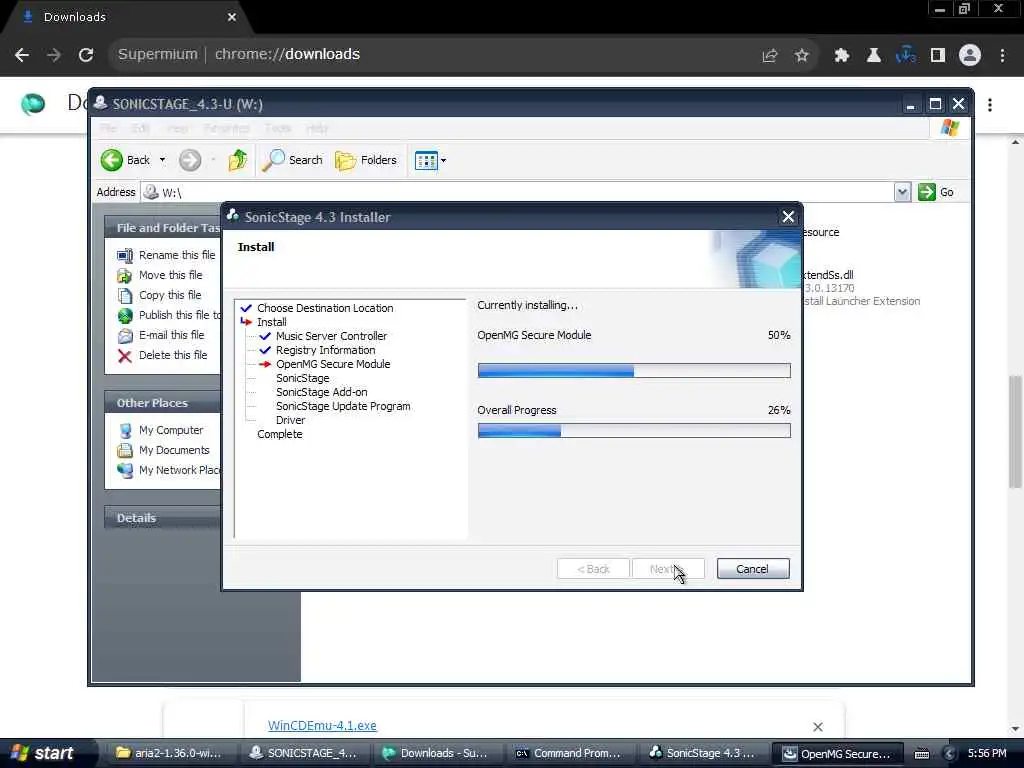The image size is (1024, 768).
Task: Click the Explorer Up folder icon
Action: [x=238, y=160]
